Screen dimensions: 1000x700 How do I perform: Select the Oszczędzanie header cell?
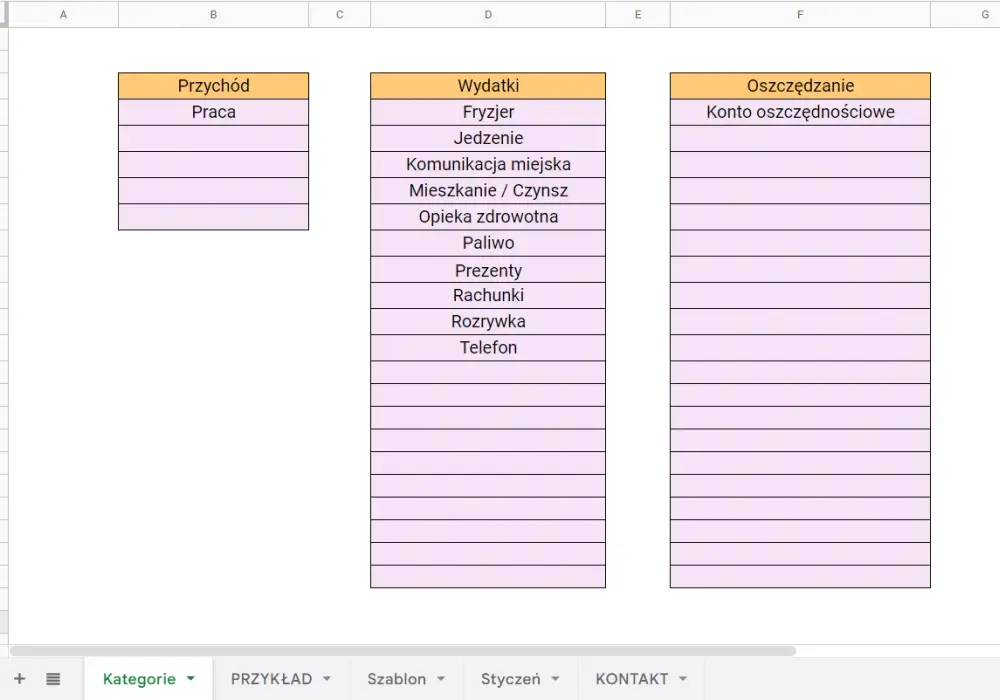(800, 86)
